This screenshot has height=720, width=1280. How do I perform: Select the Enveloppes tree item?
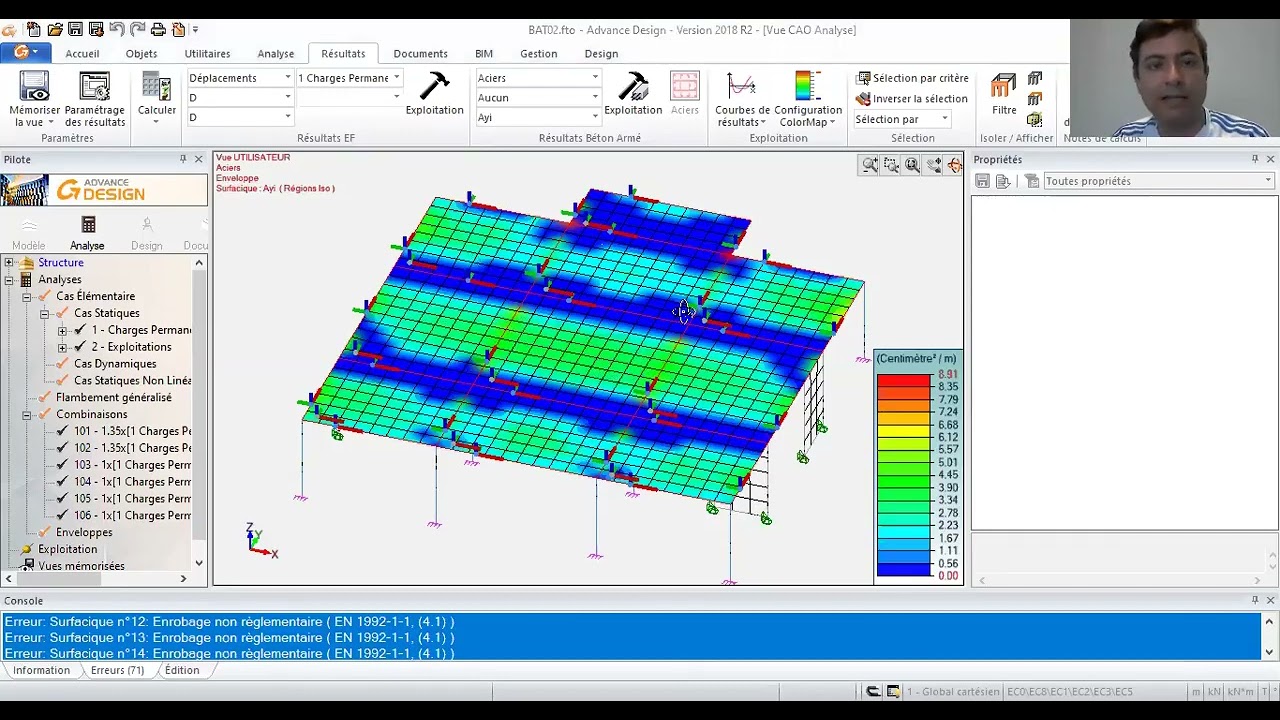pos(84,533)
